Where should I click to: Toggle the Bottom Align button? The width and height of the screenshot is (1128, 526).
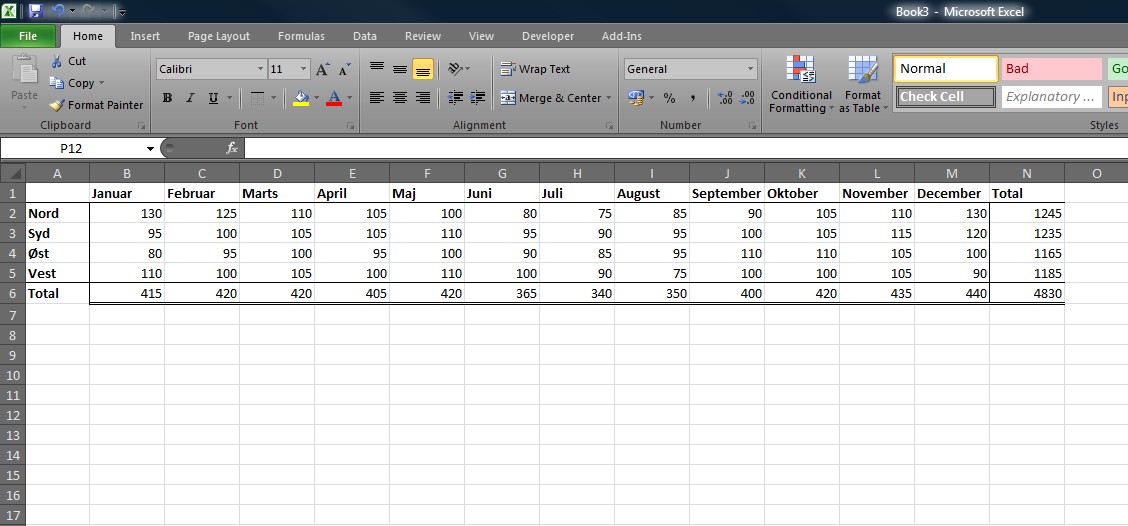[422, 69]
